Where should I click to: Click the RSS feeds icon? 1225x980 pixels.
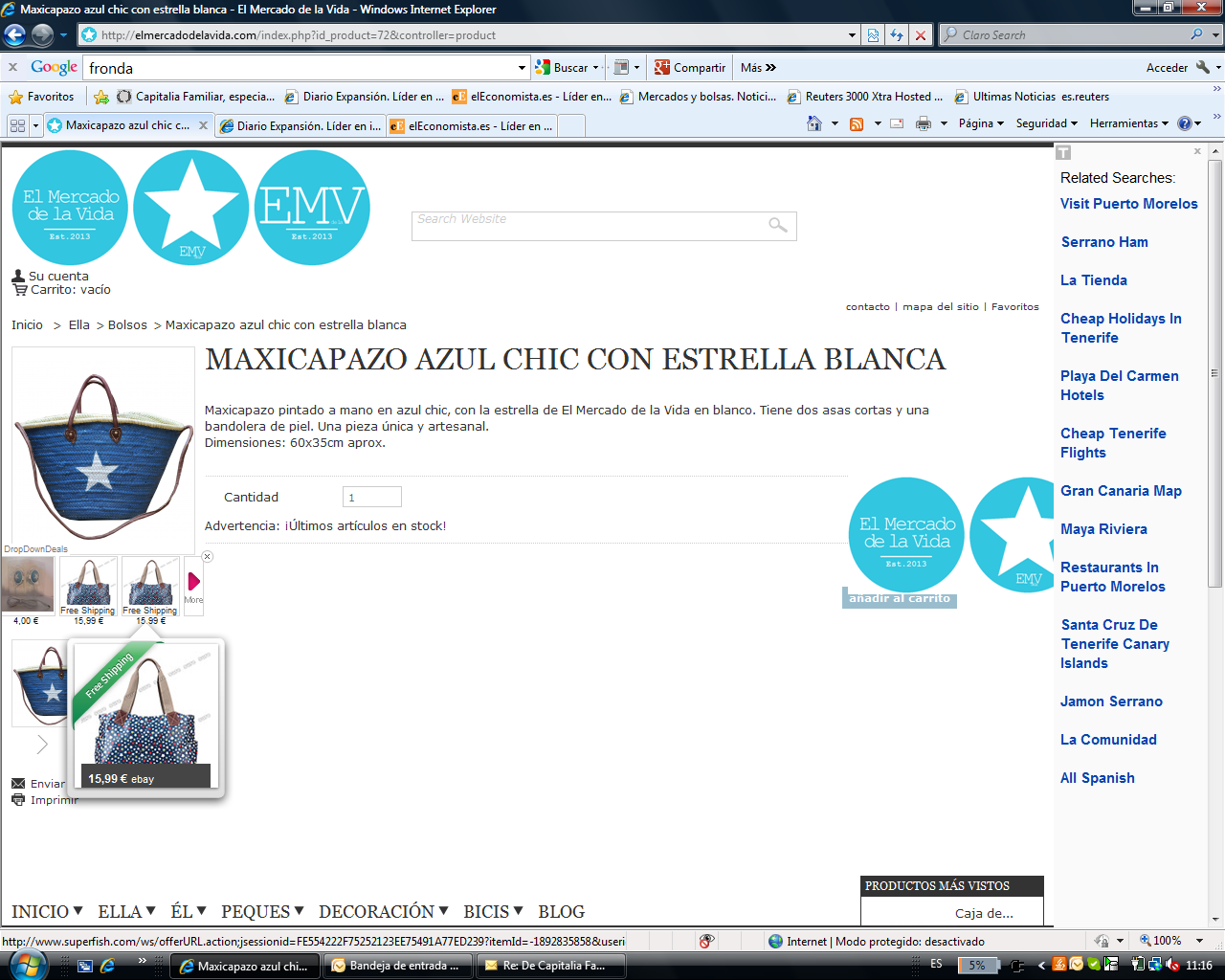857,123
